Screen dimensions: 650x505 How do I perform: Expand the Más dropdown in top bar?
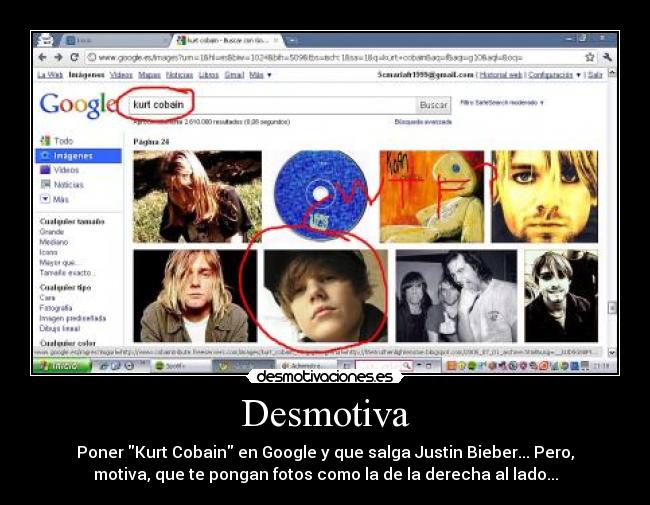[260, 75]
